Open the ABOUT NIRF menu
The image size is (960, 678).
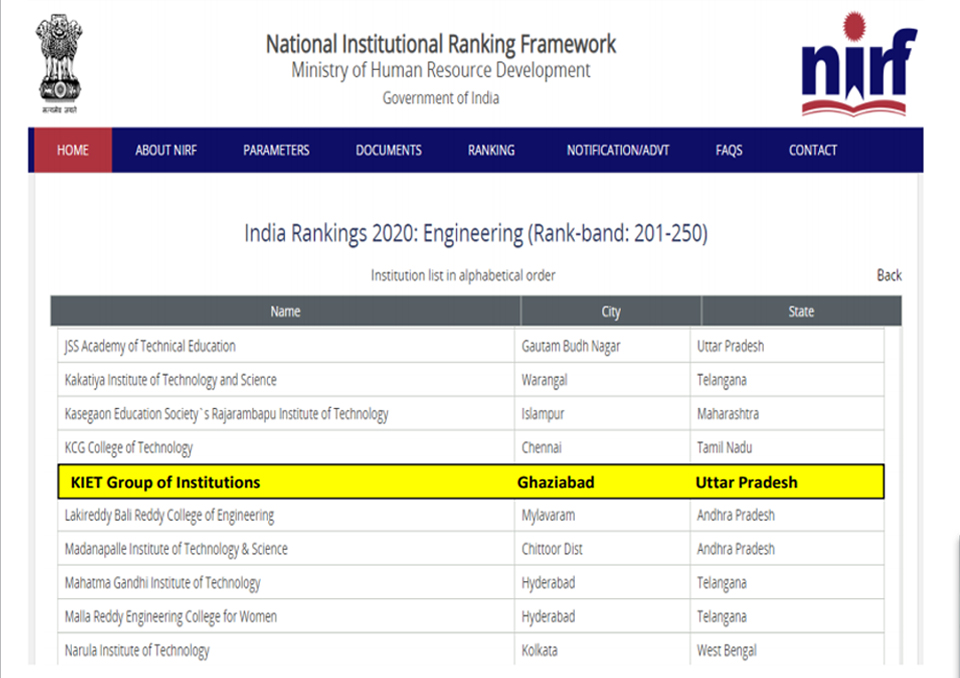[166, 150]
